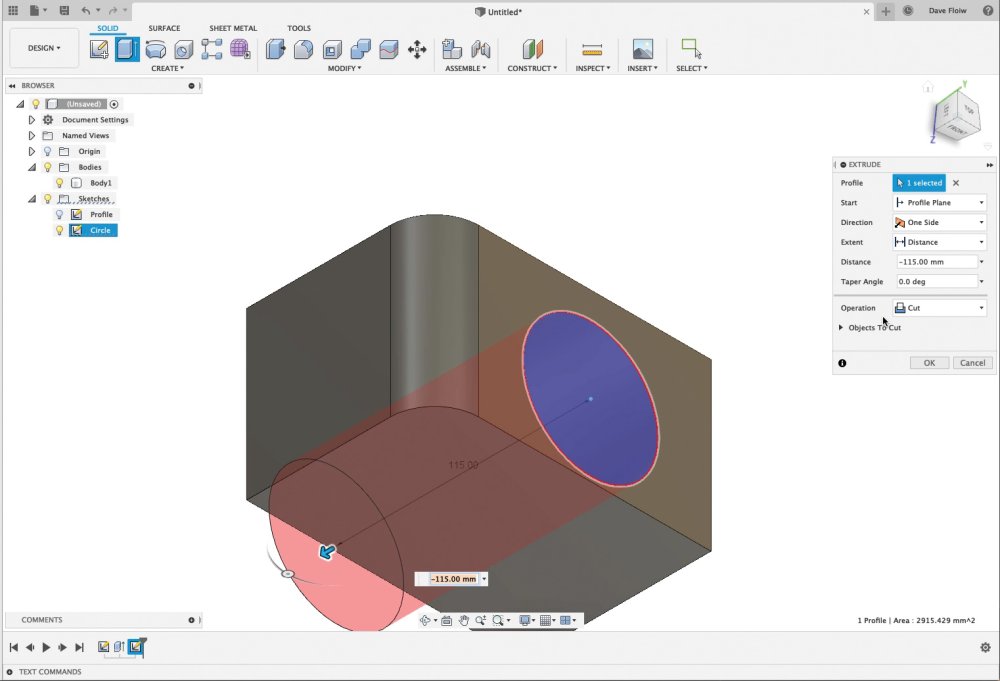Click the 1 selected profile button
The height and width of the screenshot is (681, 1000).
tap(919, 183)
